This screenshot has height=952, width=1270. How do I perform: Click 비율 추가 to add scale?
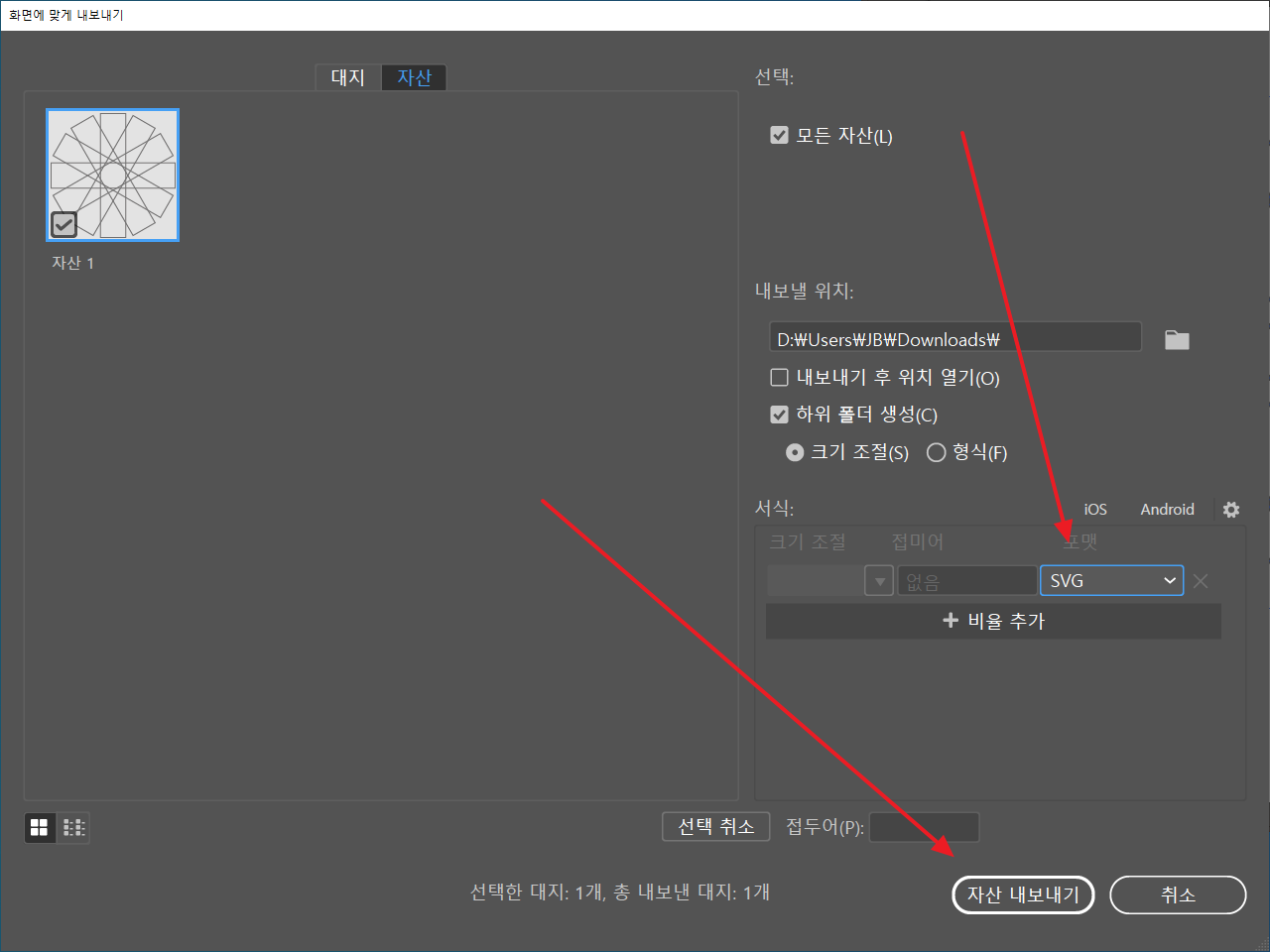(993, 621)
